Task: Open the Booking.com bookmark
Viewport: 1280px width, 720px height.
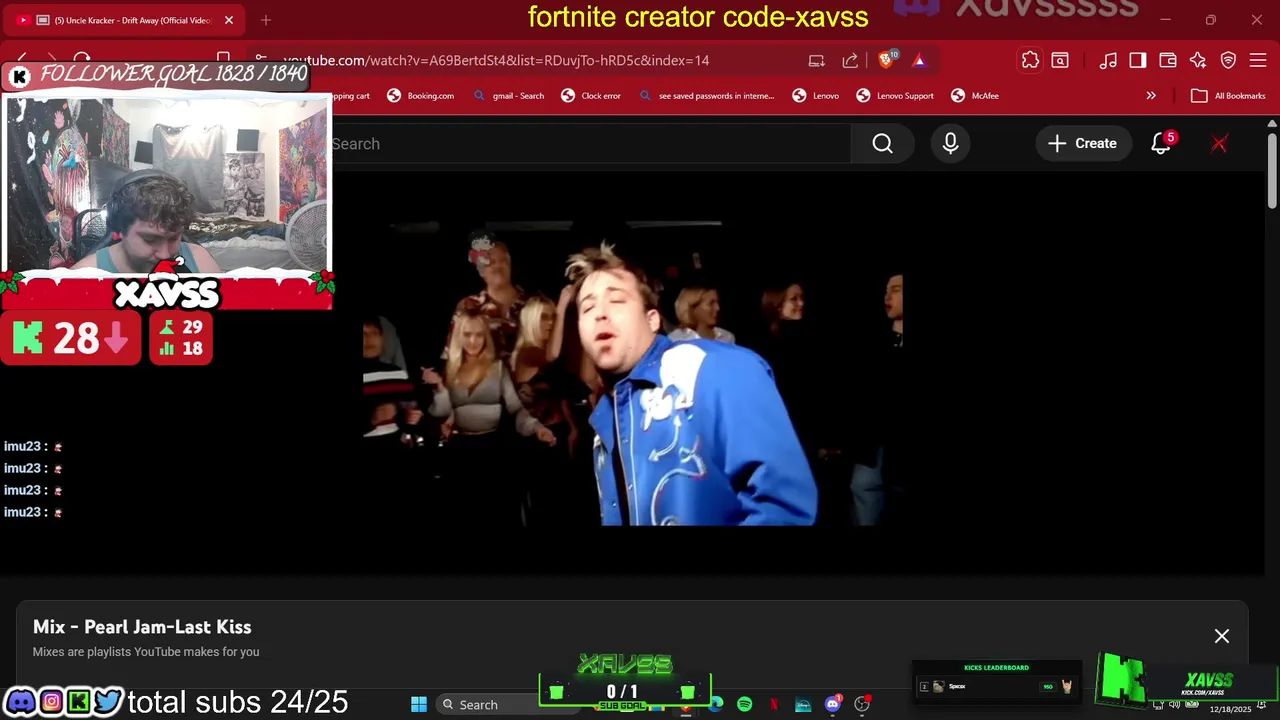Action: tap(421, 96)
